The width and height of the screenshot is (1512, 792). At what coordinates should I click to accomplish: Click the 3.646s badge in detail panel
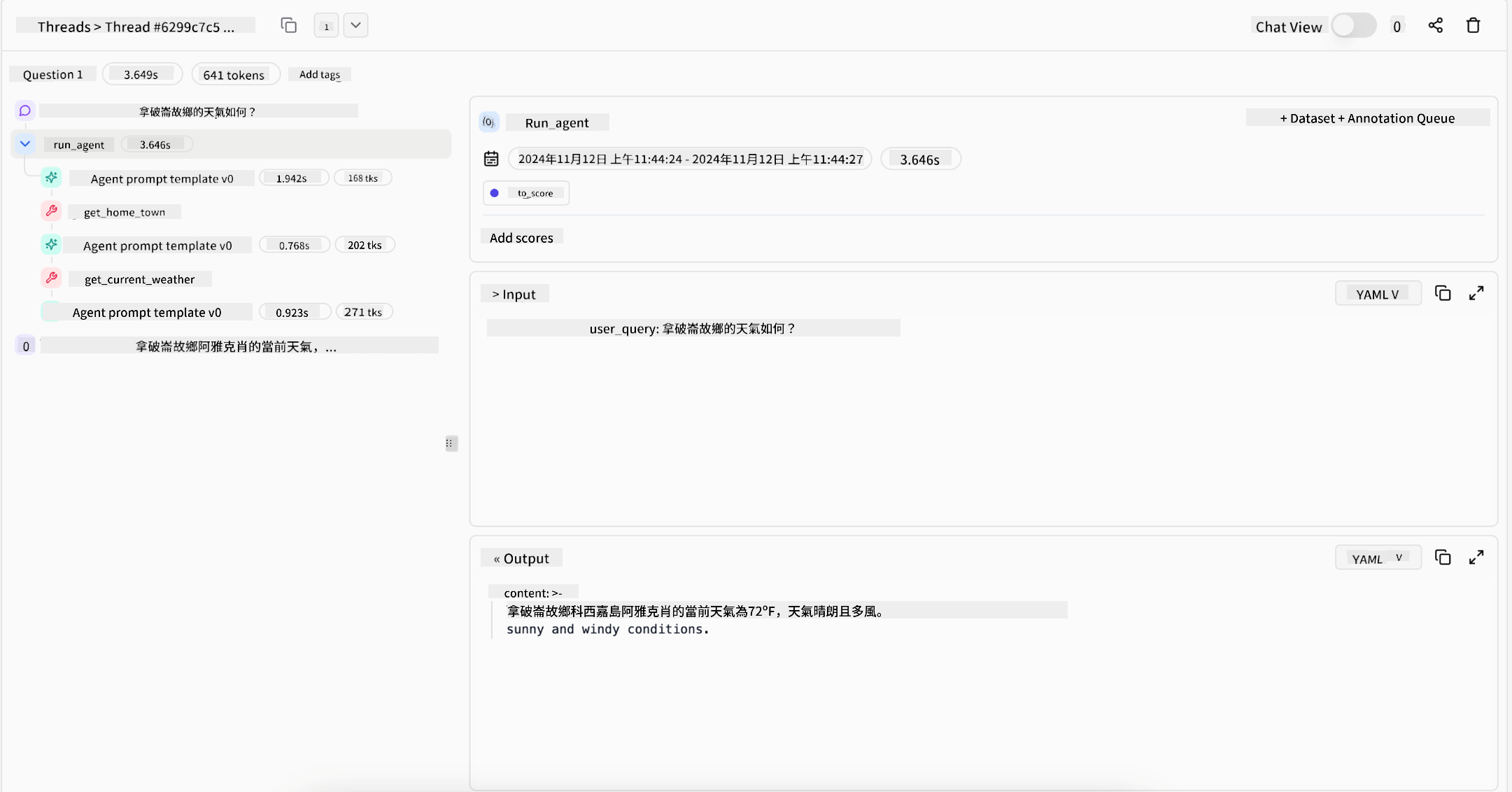pyautogui.click(x=920, y=159)
